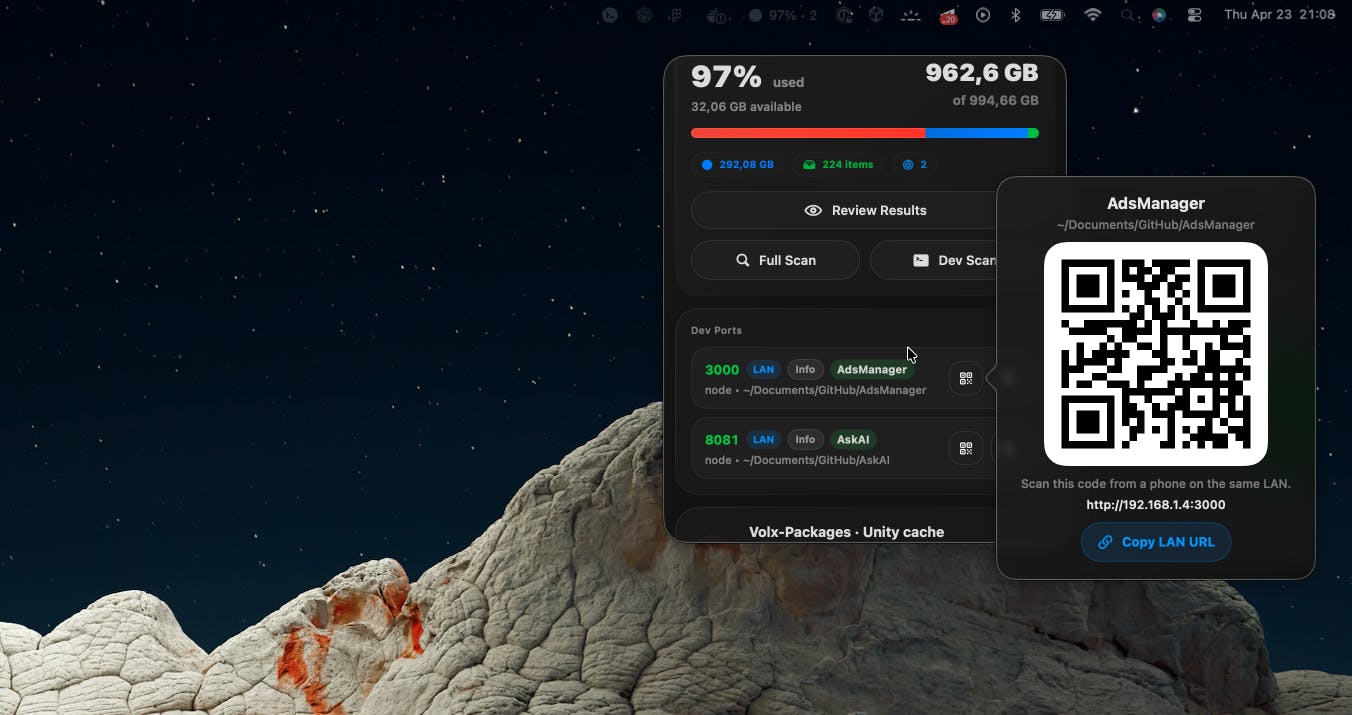1352x715 pixels.
Task: Click the node • ~/Documents/GitHub/AdsManager row text
Action: click(816, 390)
